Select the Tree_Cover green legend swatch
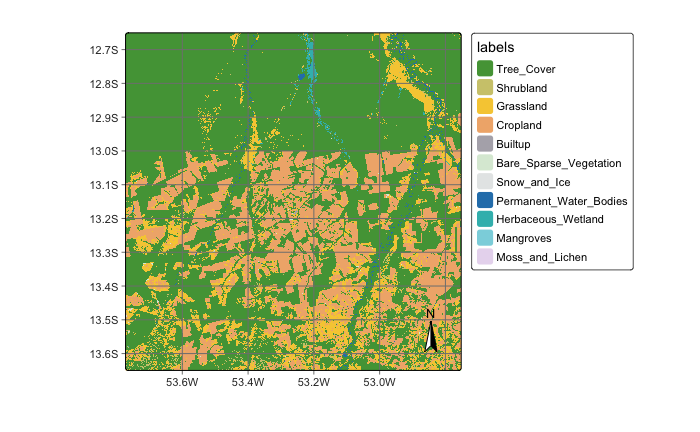700x432 pixels. tap(485, 69)
